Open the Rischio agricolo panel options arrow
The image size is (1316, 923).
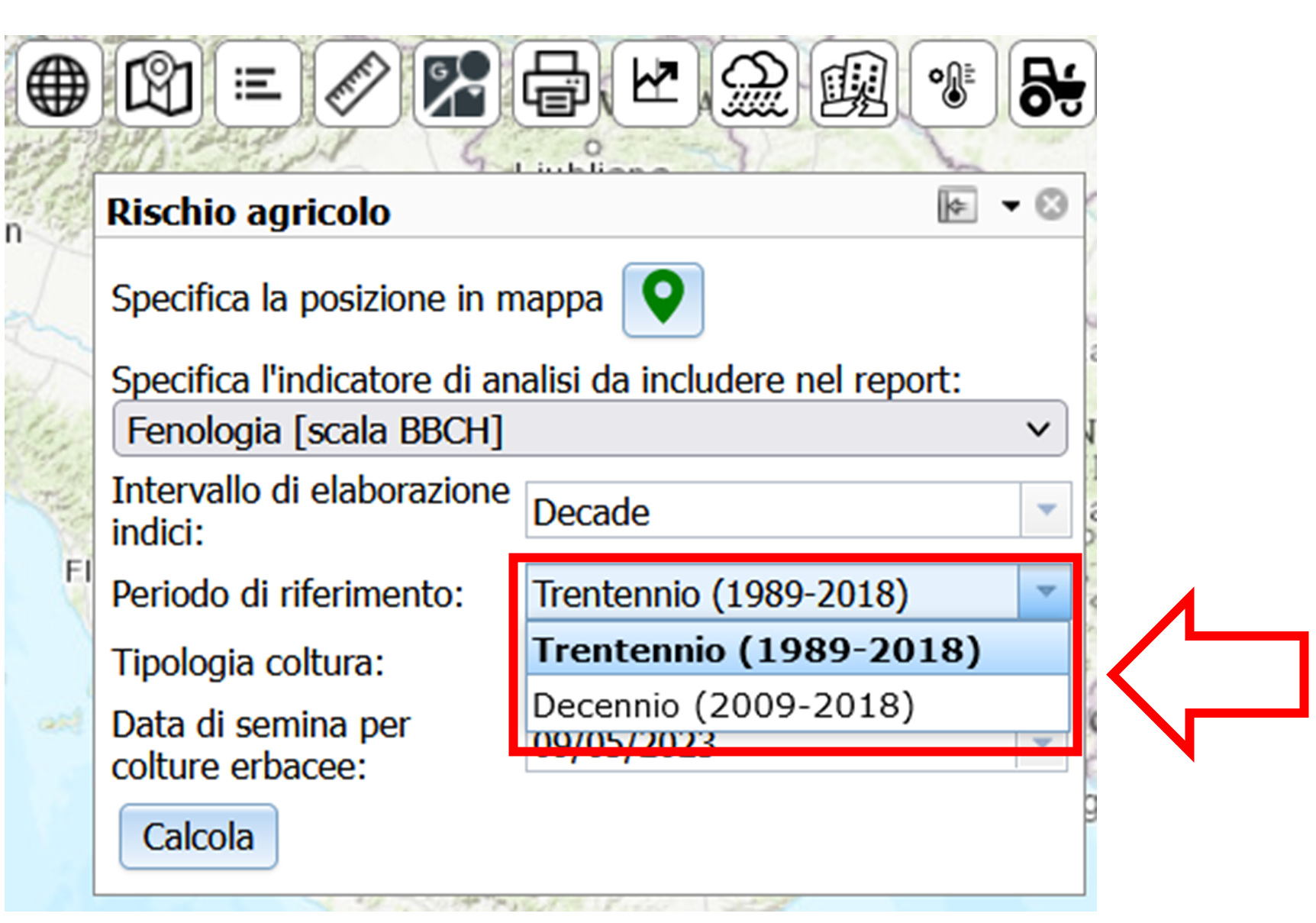click(1011, 205)
